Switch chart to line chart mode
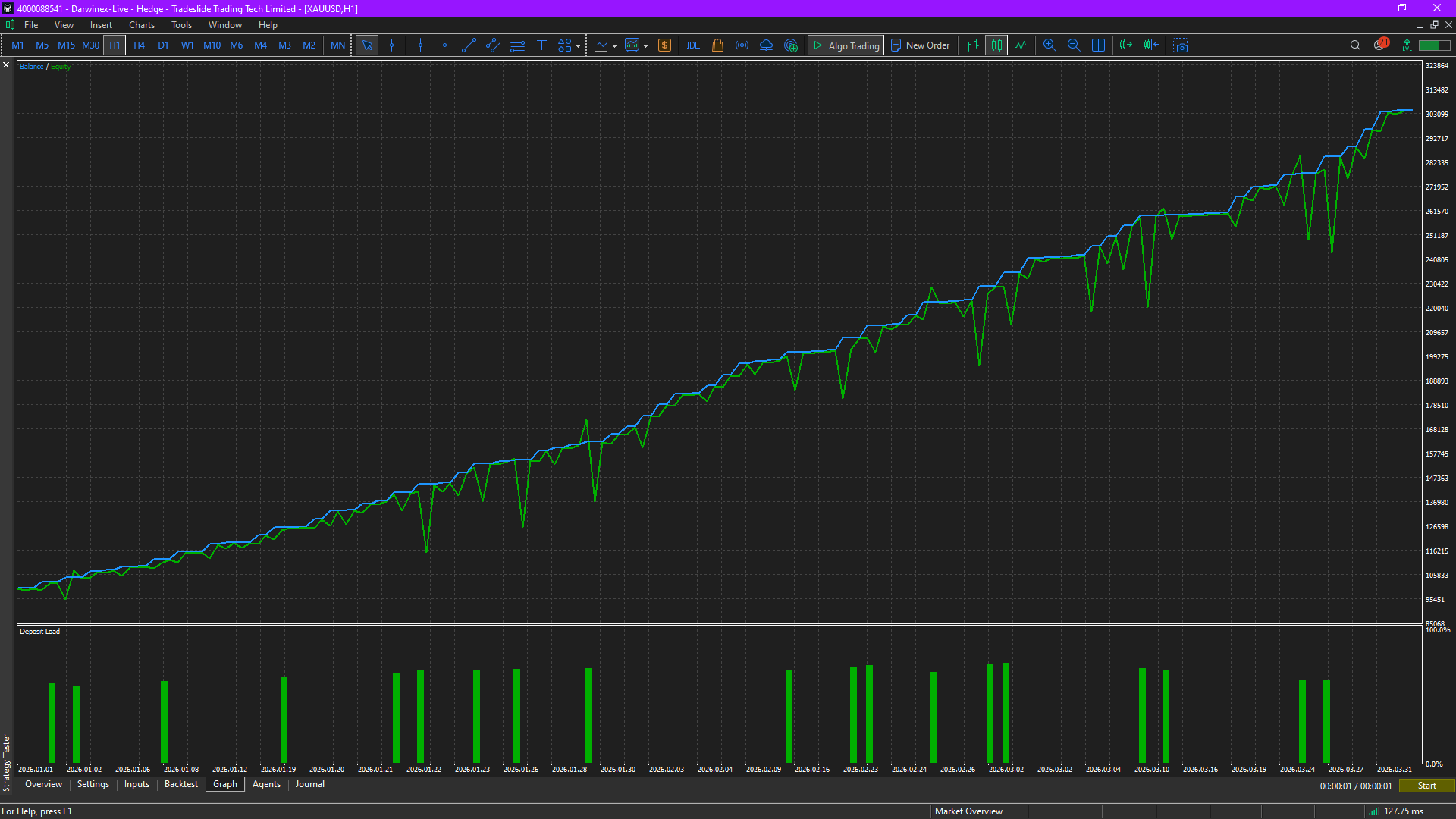 pyautogui.click(x=1021, y=45)
